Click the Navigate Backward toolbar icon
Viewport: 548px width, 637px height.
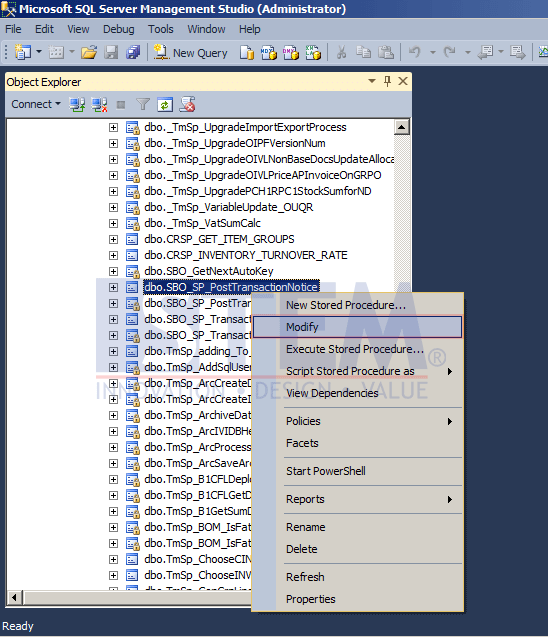point(485,52)
